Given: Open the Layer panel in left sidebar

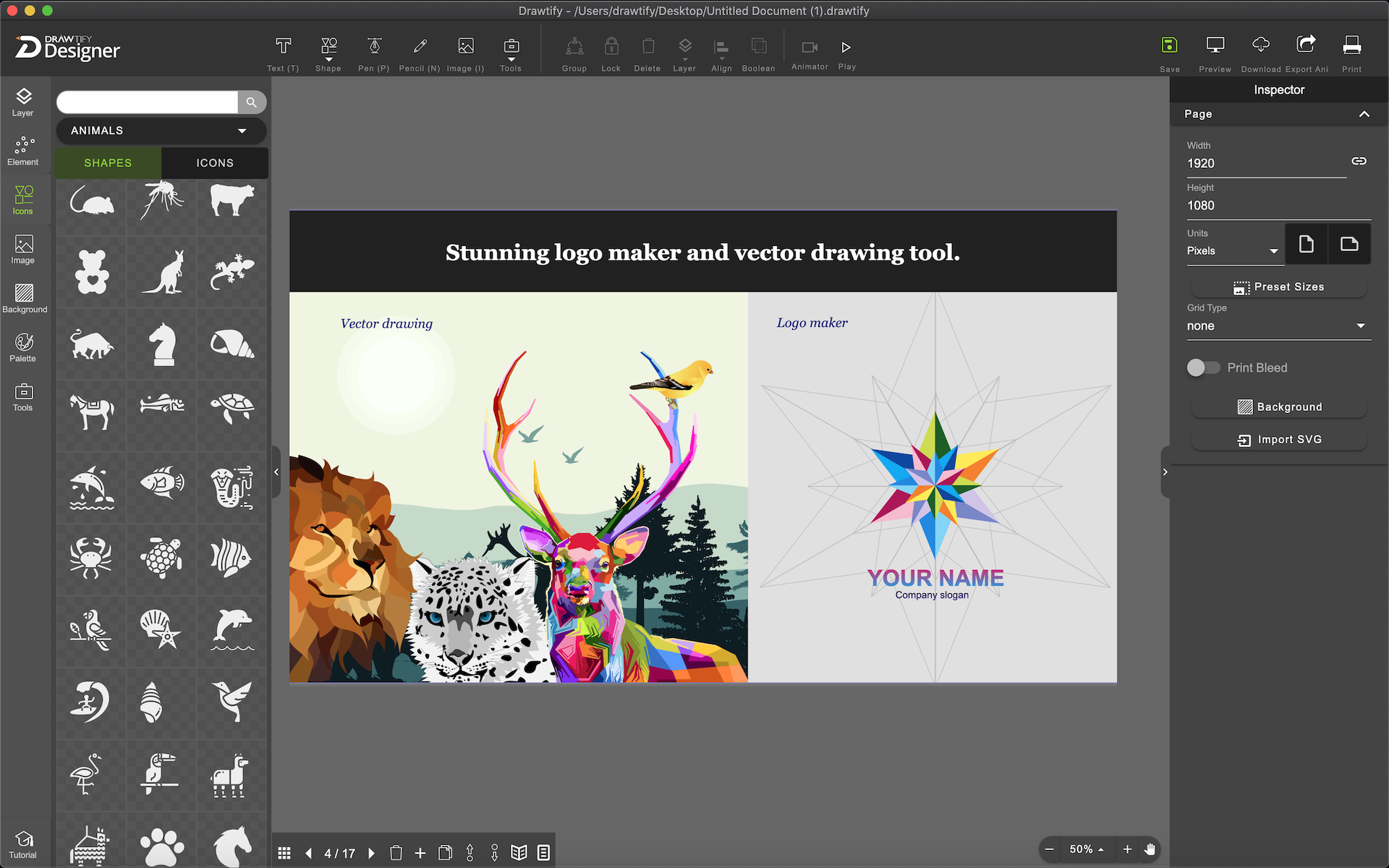Looking at the screenshot, I should [23, 103].
